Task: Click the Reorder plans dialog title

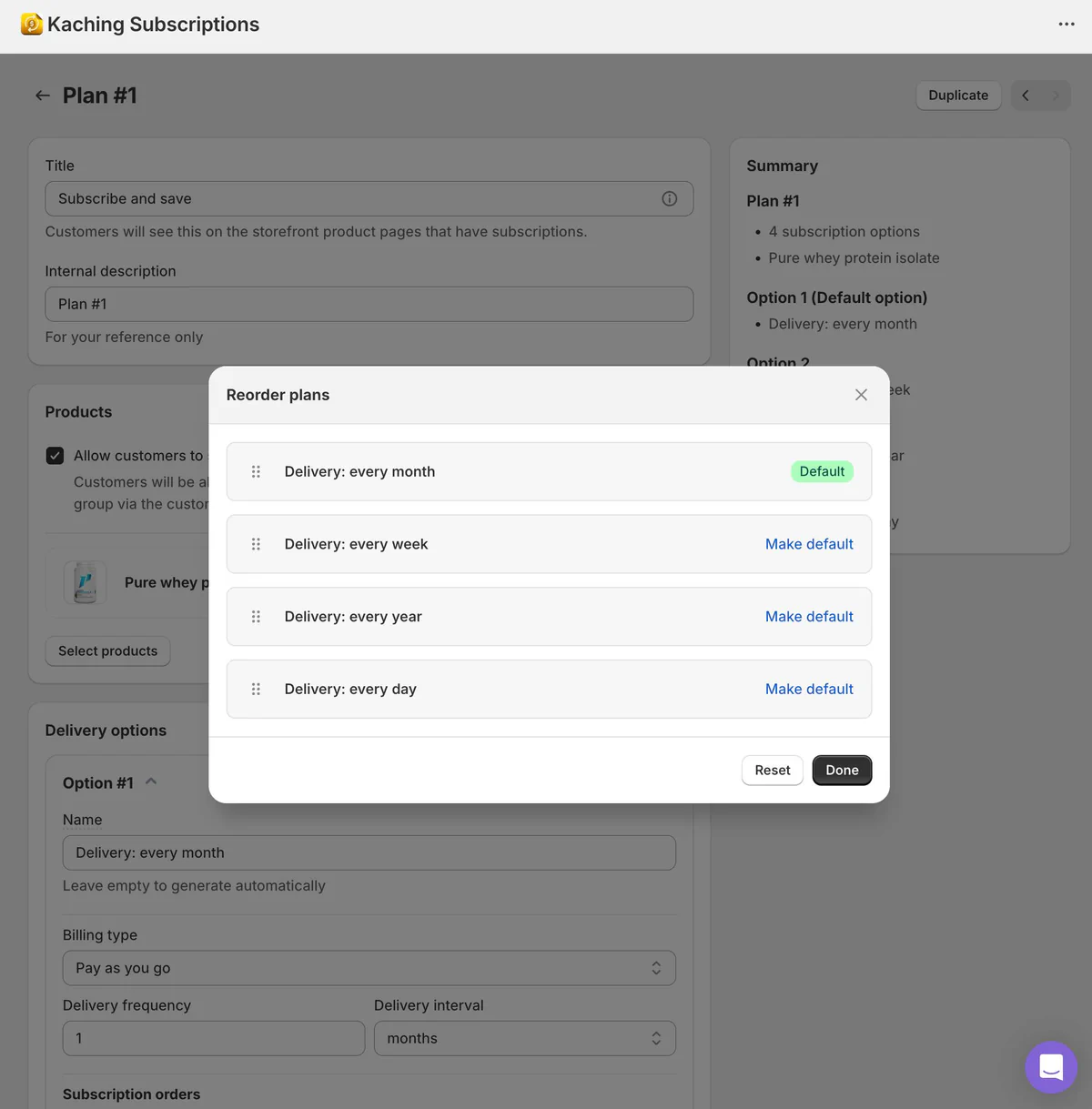Action: pyautogui.click(x=278, y=395)
